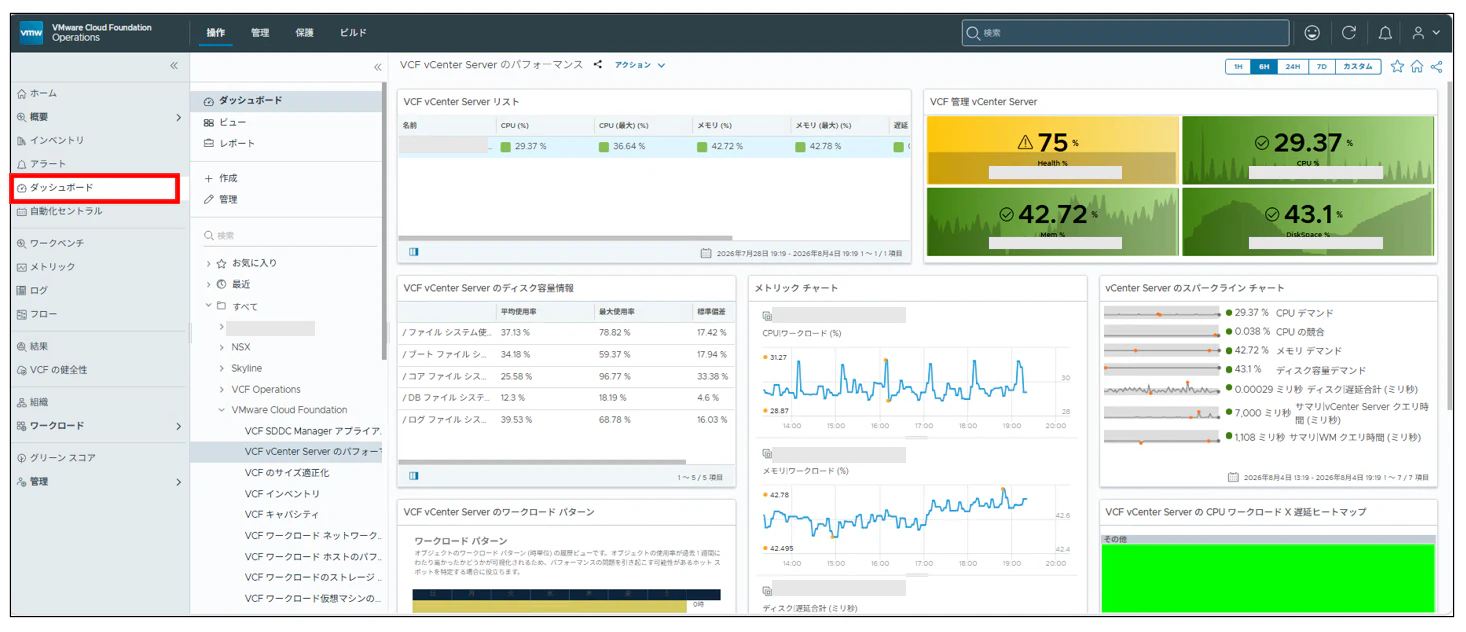The width and height of the screenshot is (1466, 632).
Task: Set time range to 1H
Action: click(x=1238, y=67)
